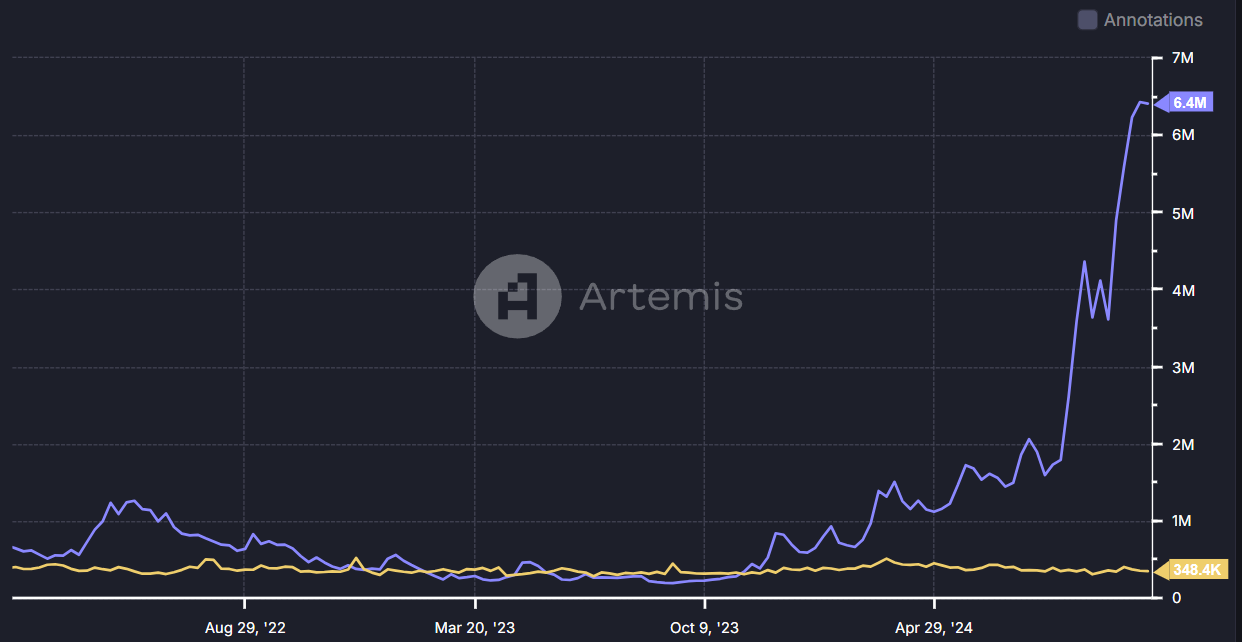Open the Aug 29, '22 axis label
This screenshot has width=1242, height=642.
pyautogui.click(x=245, y=628)
